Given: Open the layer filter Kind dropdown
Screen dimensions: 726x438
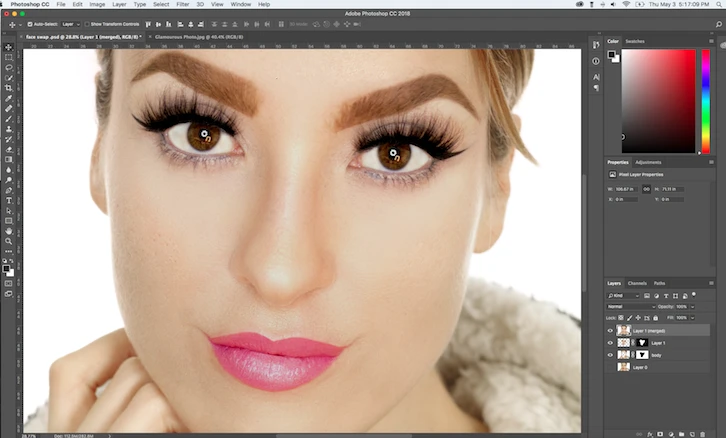Looking at the screenshot, I should (x=624, y=296).
